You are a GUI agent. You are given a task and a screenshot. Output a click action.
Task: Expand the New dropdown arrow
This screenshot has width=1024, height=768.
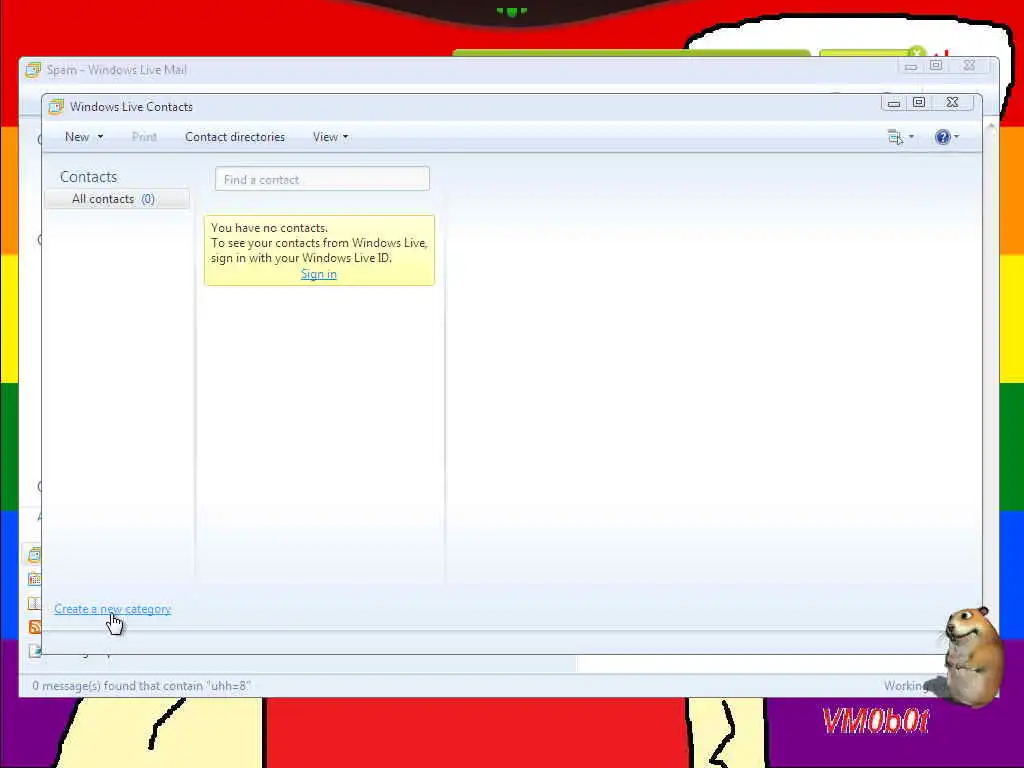(x=100, y=137)
